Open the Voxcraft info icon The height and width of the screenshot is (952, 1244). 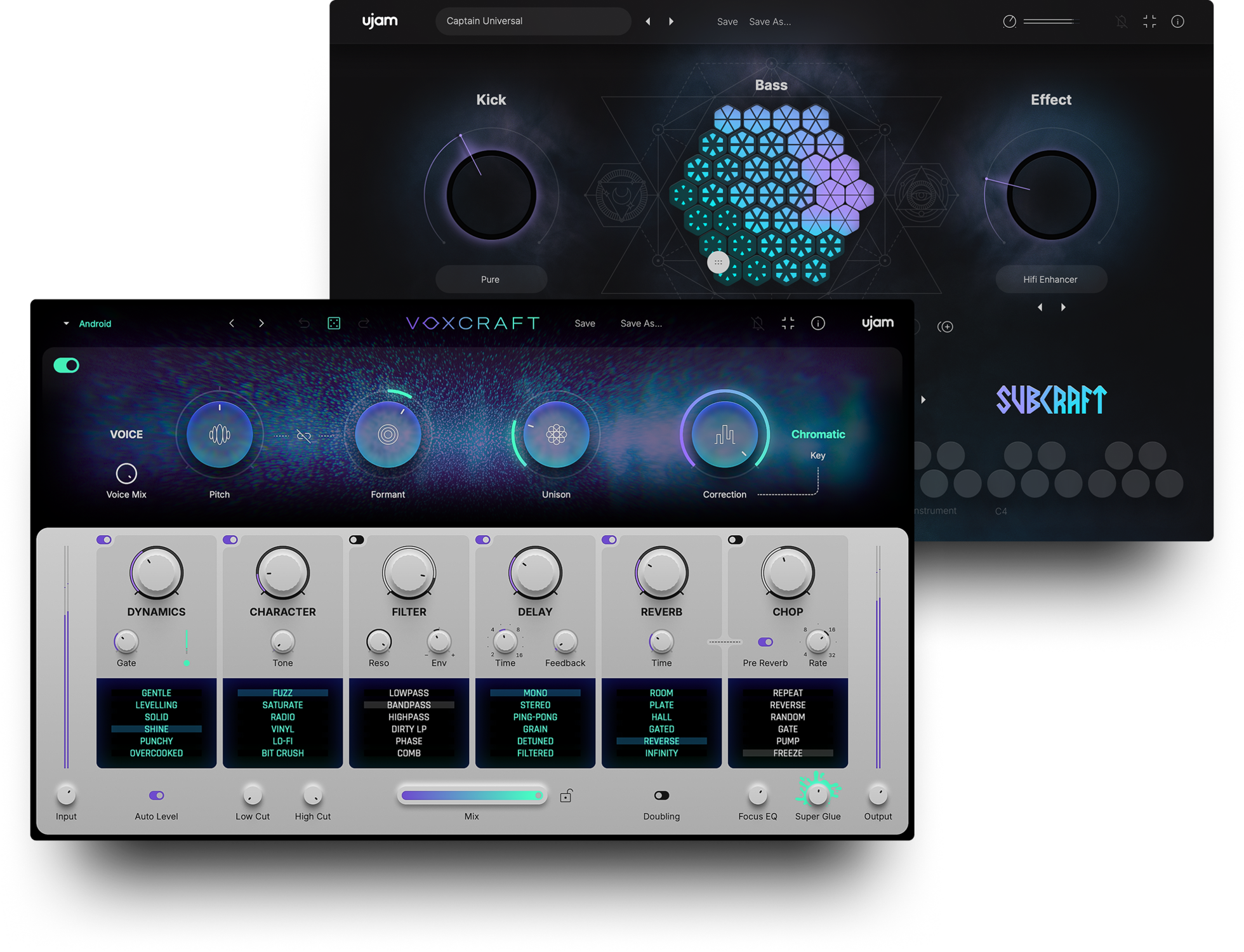(818, 324)
